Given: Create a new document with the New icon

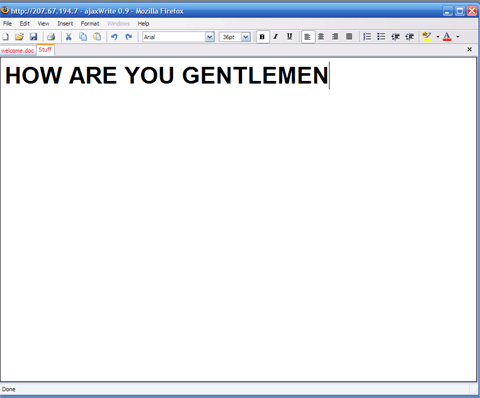Looking at the screenshot, I should [5, 37].
